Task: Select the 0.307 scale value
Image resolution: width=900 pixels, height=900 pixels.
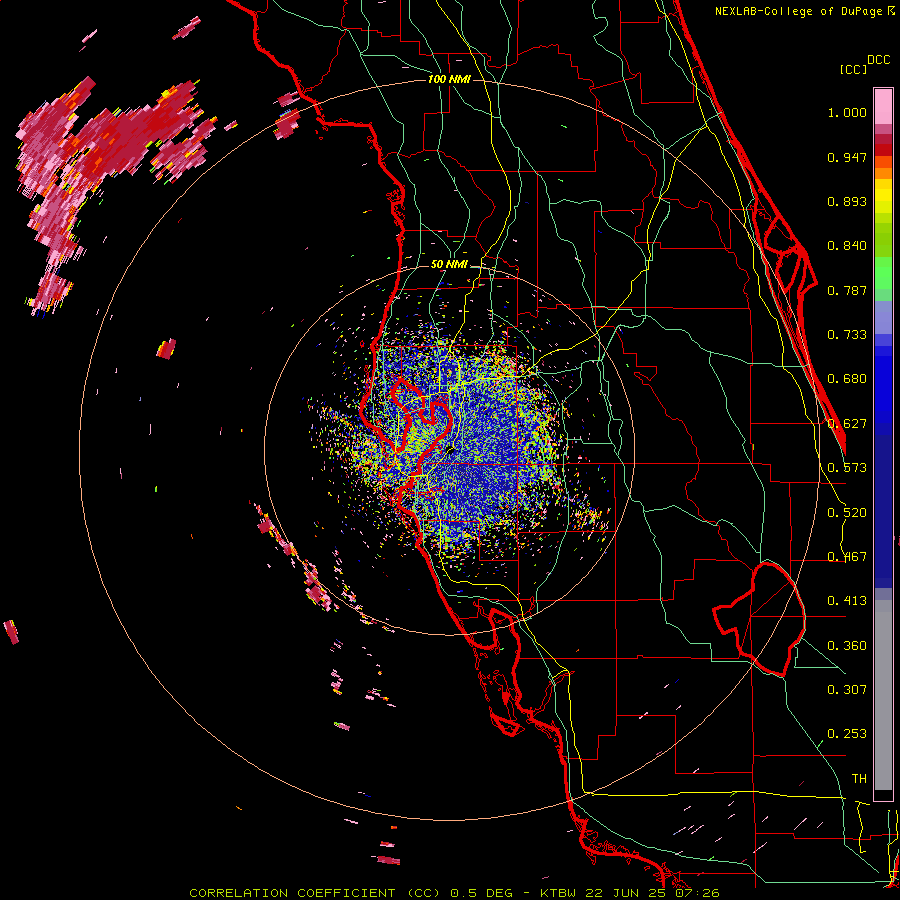Action: 847,690
